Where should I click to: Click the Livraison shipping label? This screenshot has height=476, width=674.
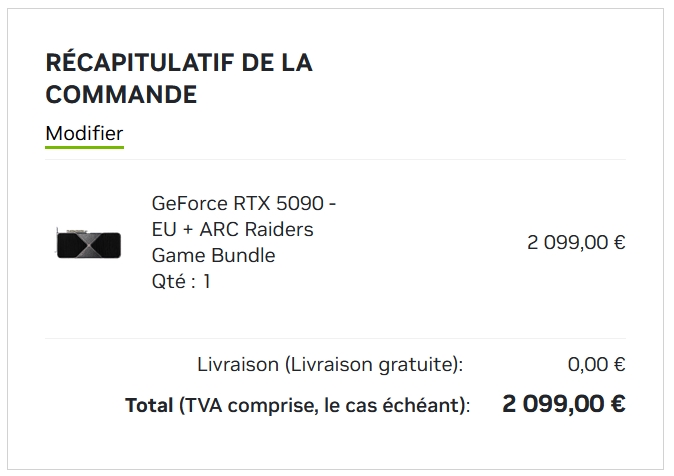238,365
